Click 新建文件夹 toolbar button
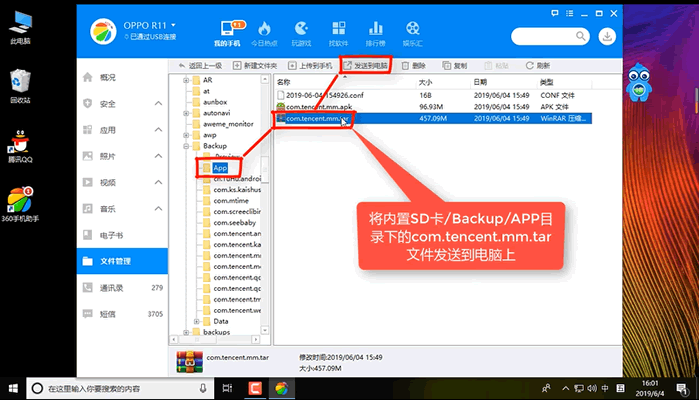 [x=255, y=66]
